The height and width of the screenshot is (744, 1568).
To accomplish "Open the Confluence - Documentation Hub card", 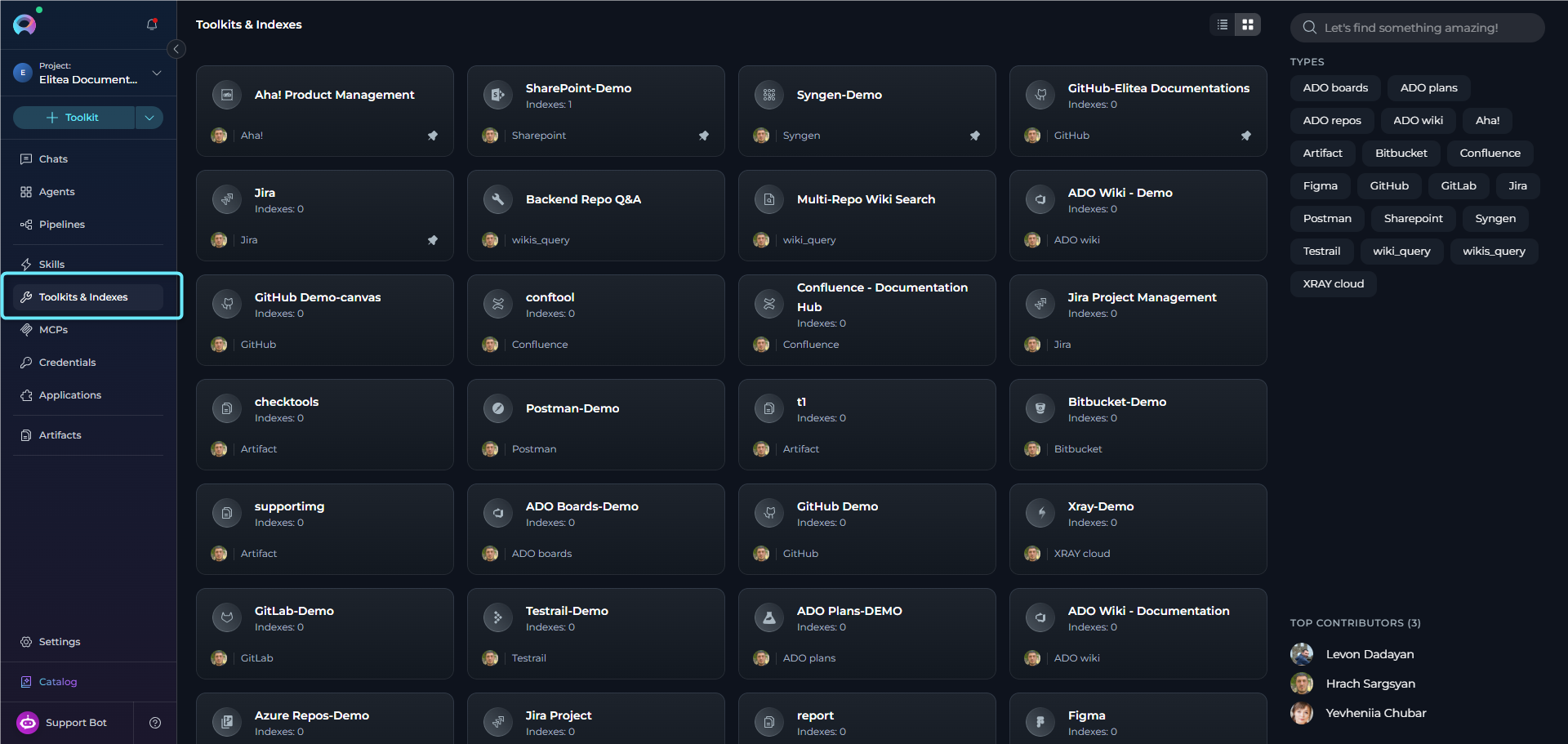I will tap(866, 320).
